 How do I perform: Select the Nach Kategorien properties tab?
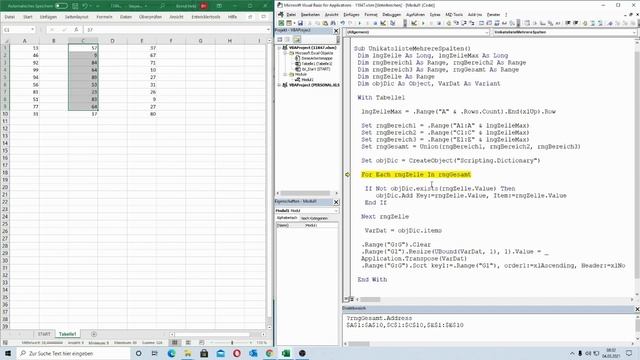[x=314, y=218]
